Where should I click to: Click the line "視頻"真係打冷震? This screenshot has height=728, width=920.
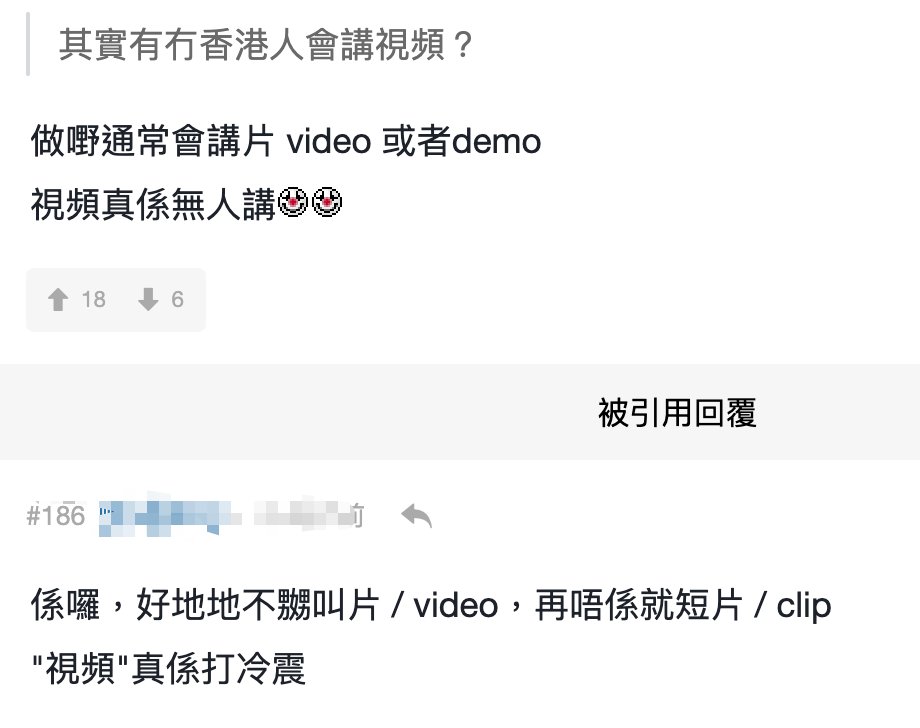tap(168, 669)
